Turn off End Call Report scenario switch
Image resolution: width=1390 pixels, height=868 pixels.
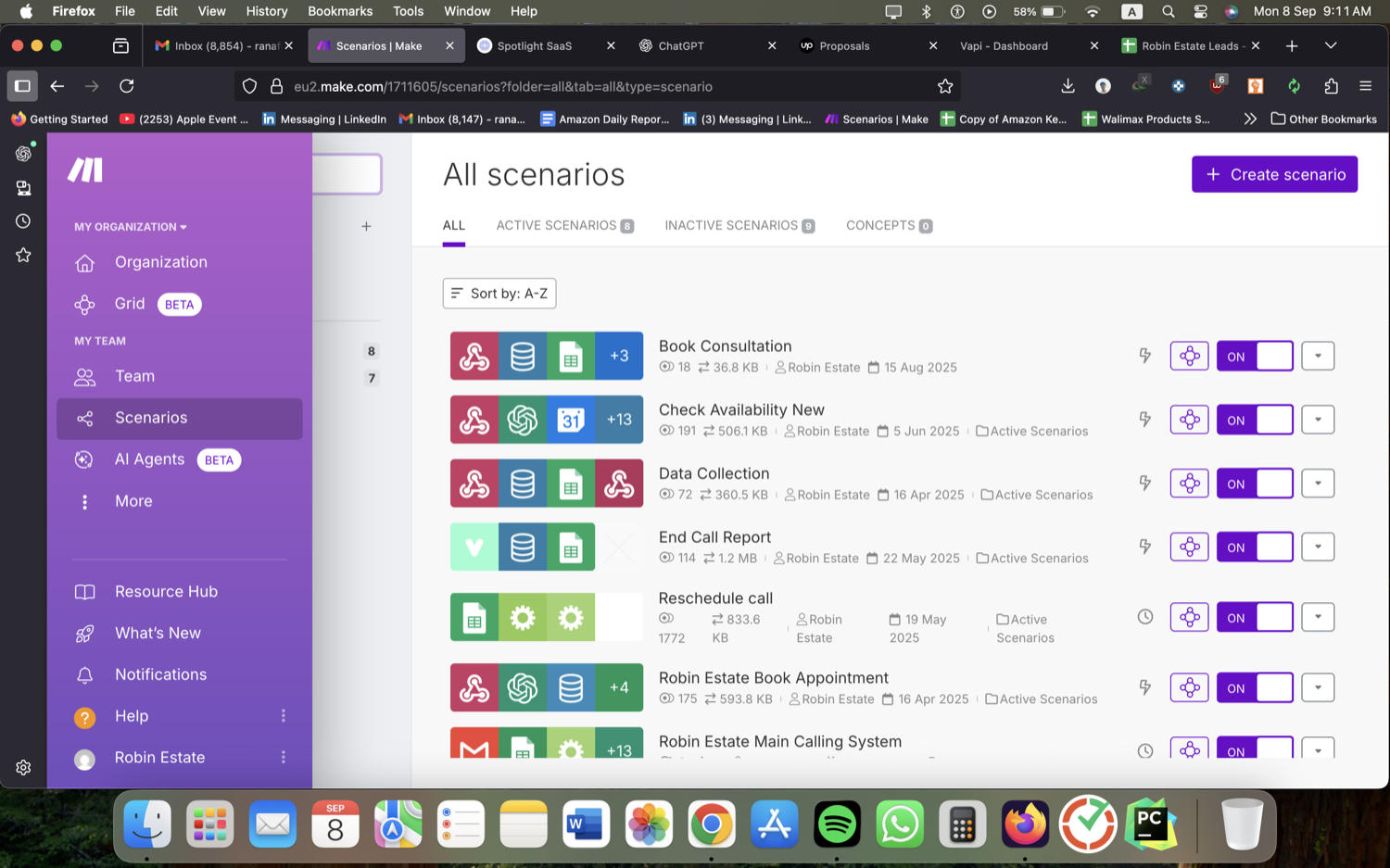coord(1255,547)
